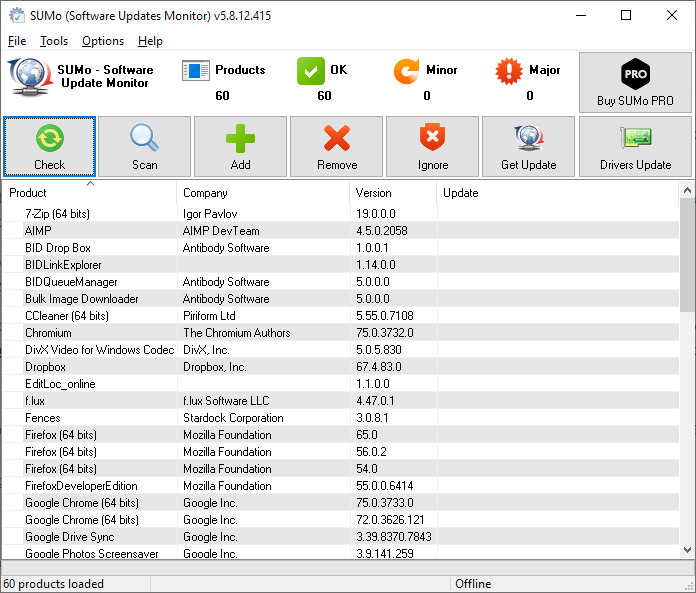
Task: Sort by the Update column header
Action: point(558,193)
